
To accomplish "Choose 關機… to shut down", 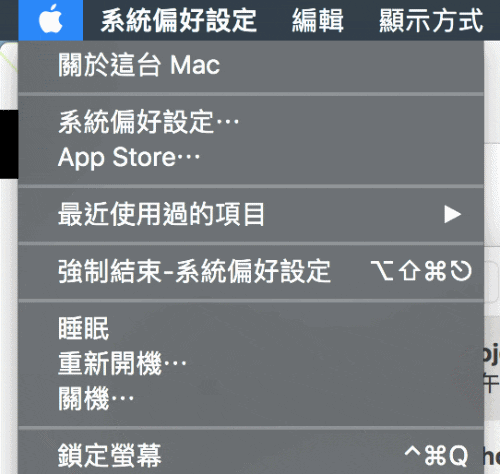I will [251, 399].
